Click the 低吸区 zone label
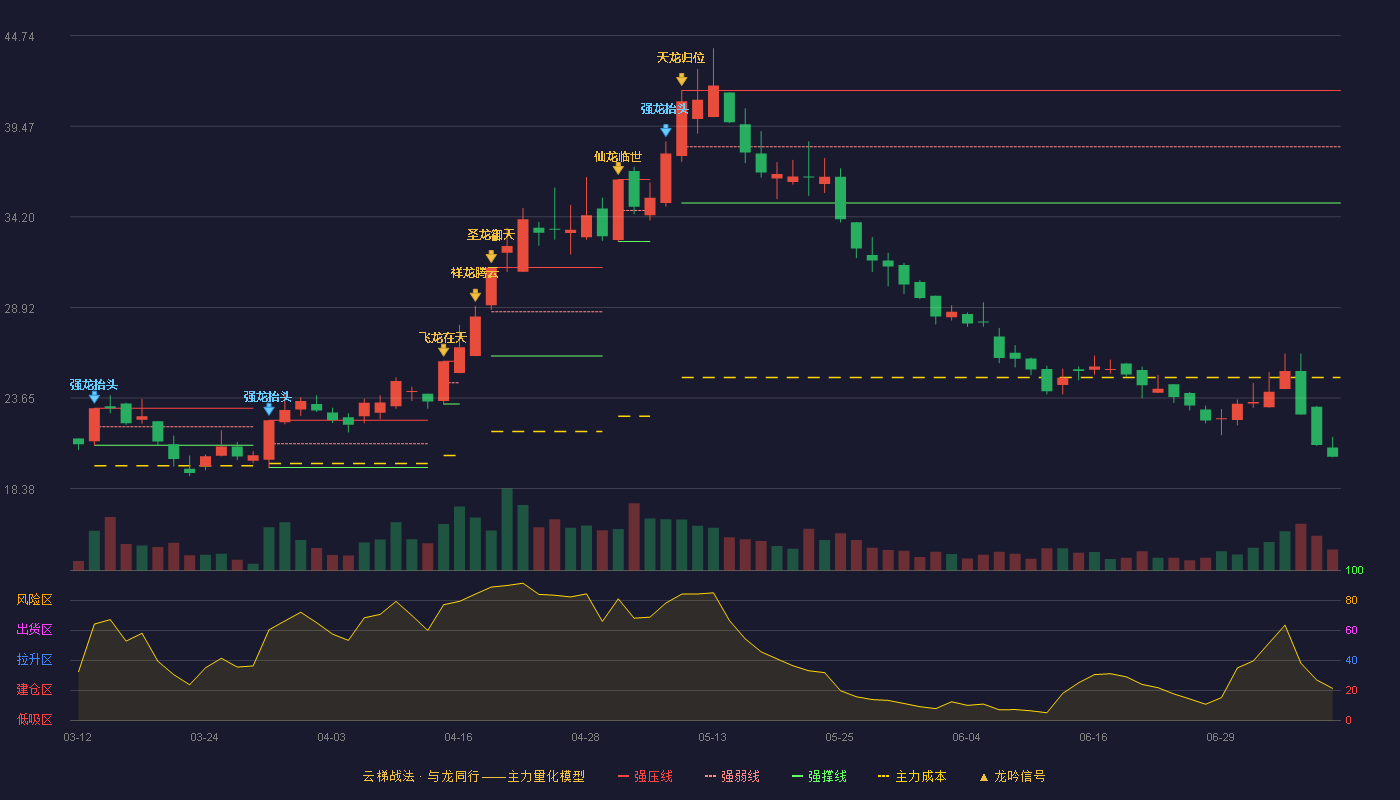The width and height of the screenshot is (1400, 800). coord(34,719)
